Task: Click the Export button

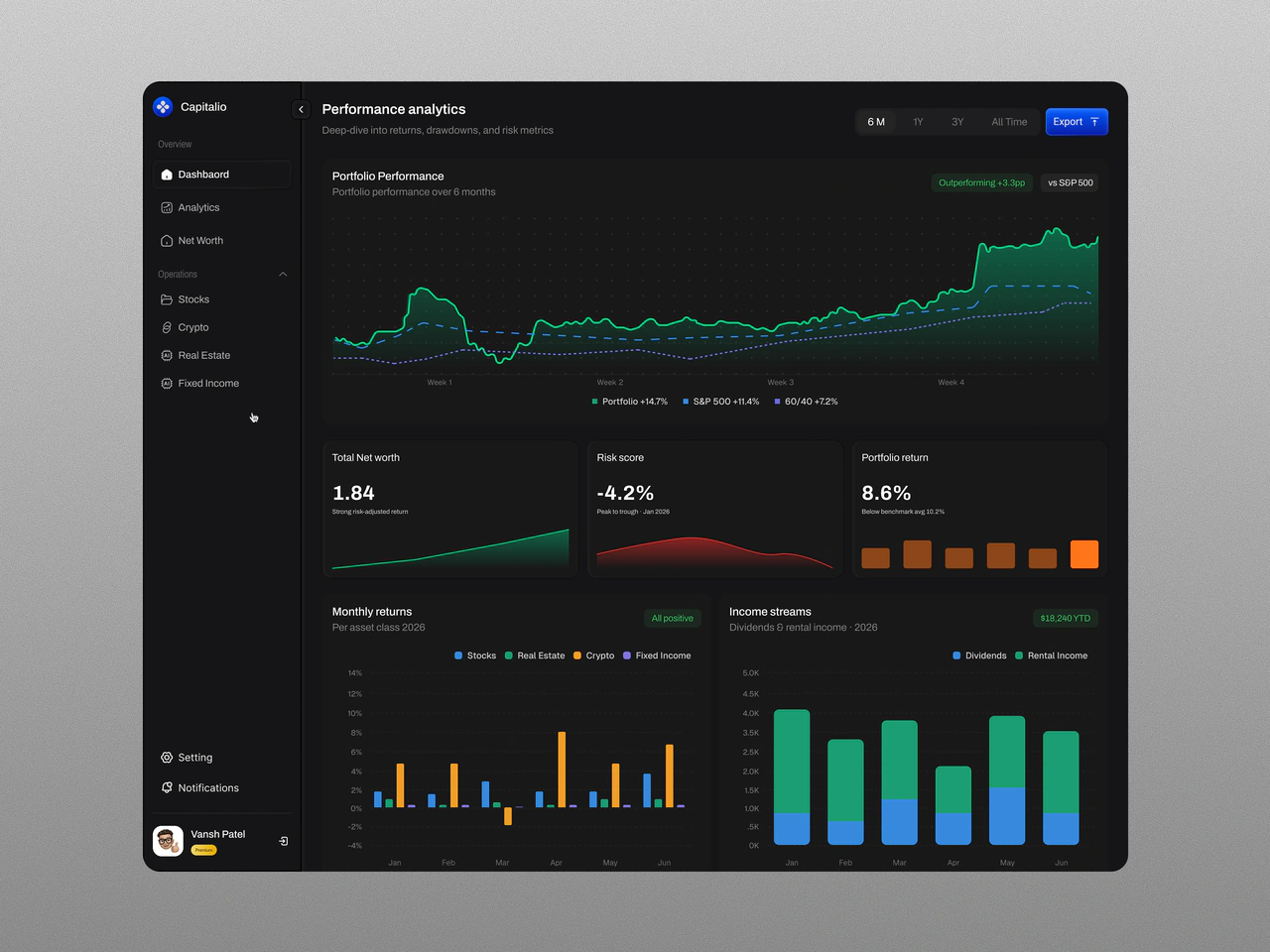Action: tap(1077, 122)
